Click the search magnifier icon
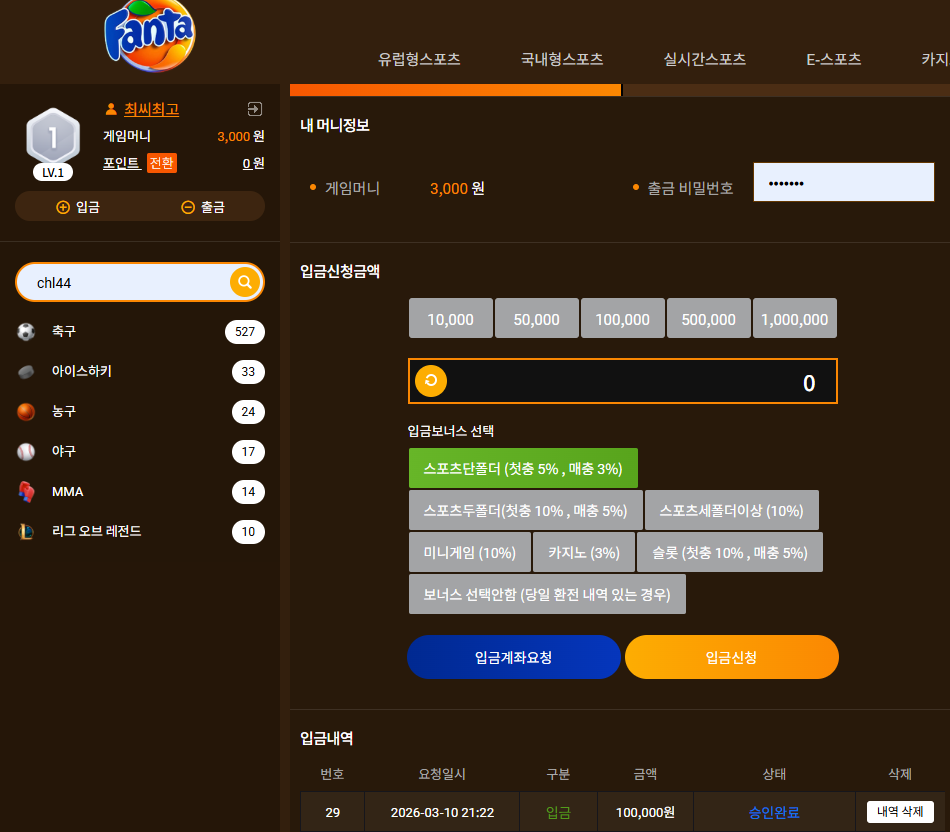Screen dimensions: 950x832 tap(245, 282)
